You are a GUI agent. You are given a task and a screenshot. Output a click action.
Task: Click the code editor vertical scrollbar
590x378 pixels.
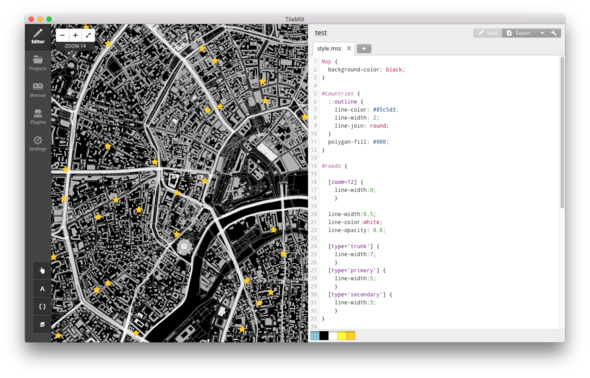(562, 132)
